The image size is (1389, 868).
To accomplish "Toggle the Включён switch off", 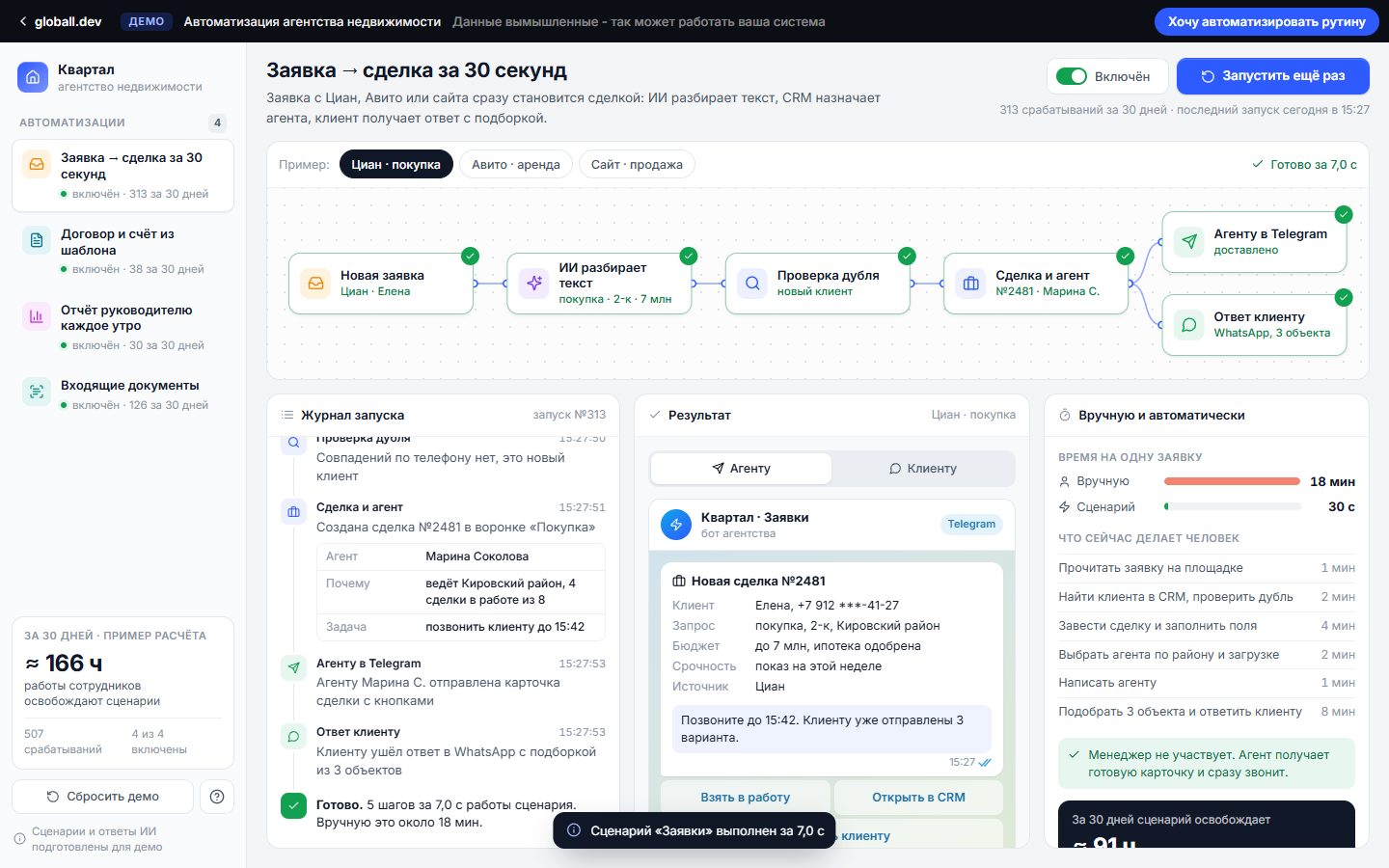I will 1072,76.
